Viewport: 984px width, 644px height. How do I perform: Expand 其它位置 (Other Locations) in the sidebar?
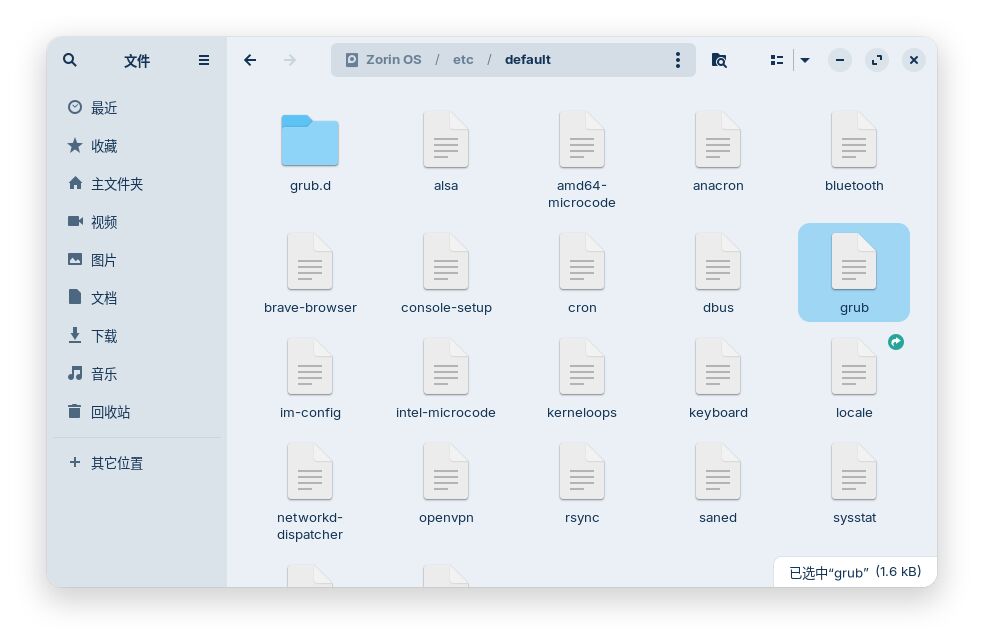point(116,463)
